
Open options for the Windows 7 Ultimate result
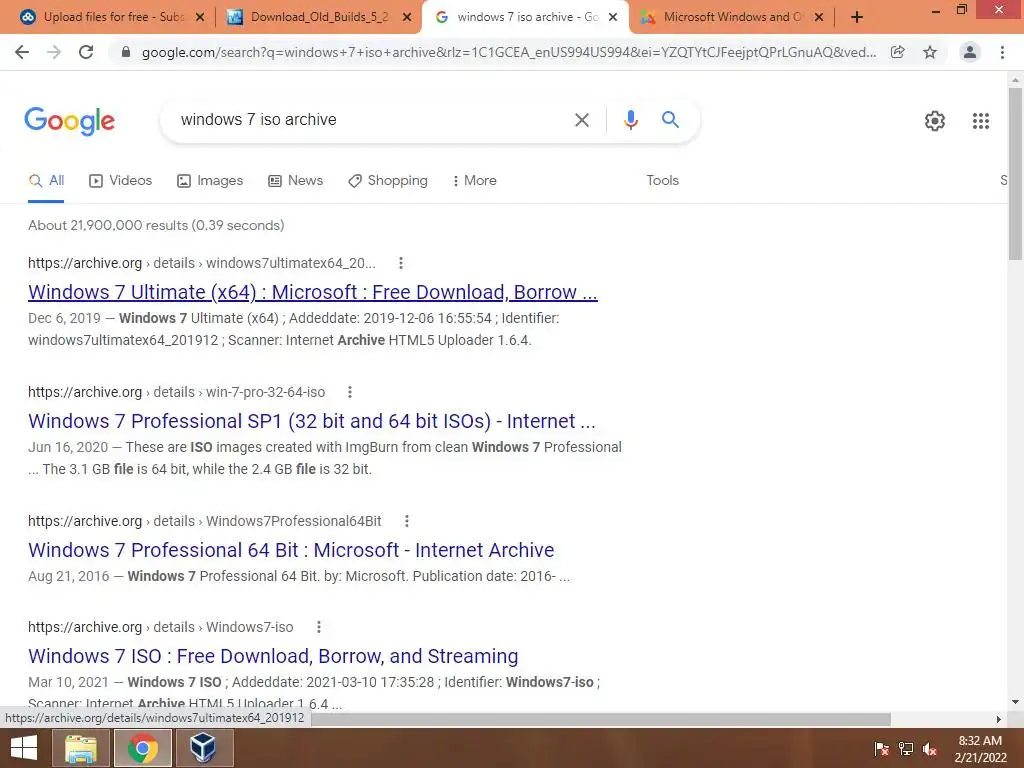[x=400, y=263]
